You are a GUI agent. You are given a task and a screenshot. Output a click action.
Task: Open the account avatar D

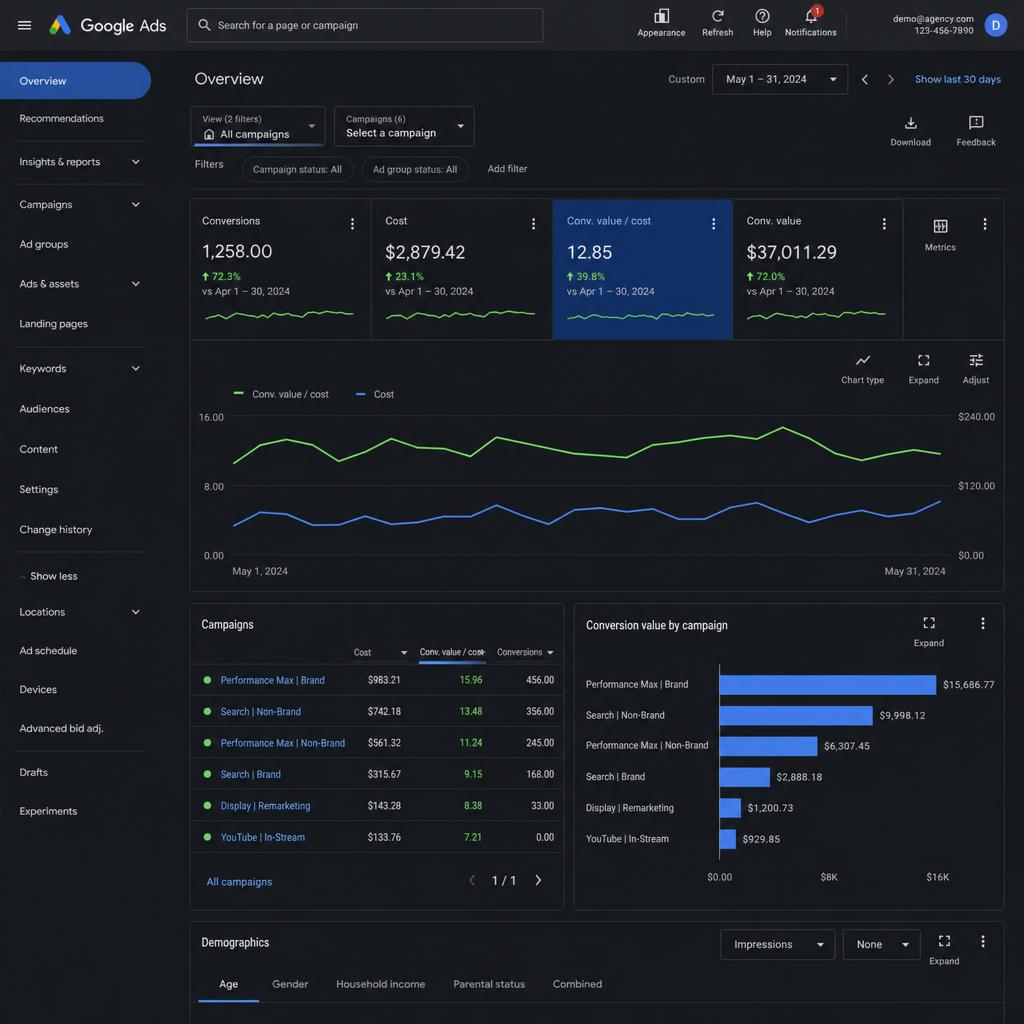pos(995,25)
